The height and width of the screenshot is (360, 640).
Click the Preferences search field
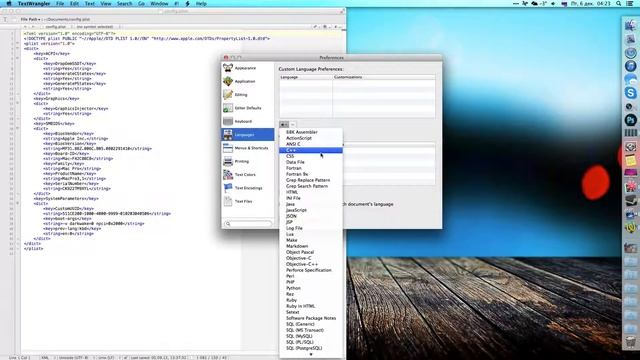(248, 223)
